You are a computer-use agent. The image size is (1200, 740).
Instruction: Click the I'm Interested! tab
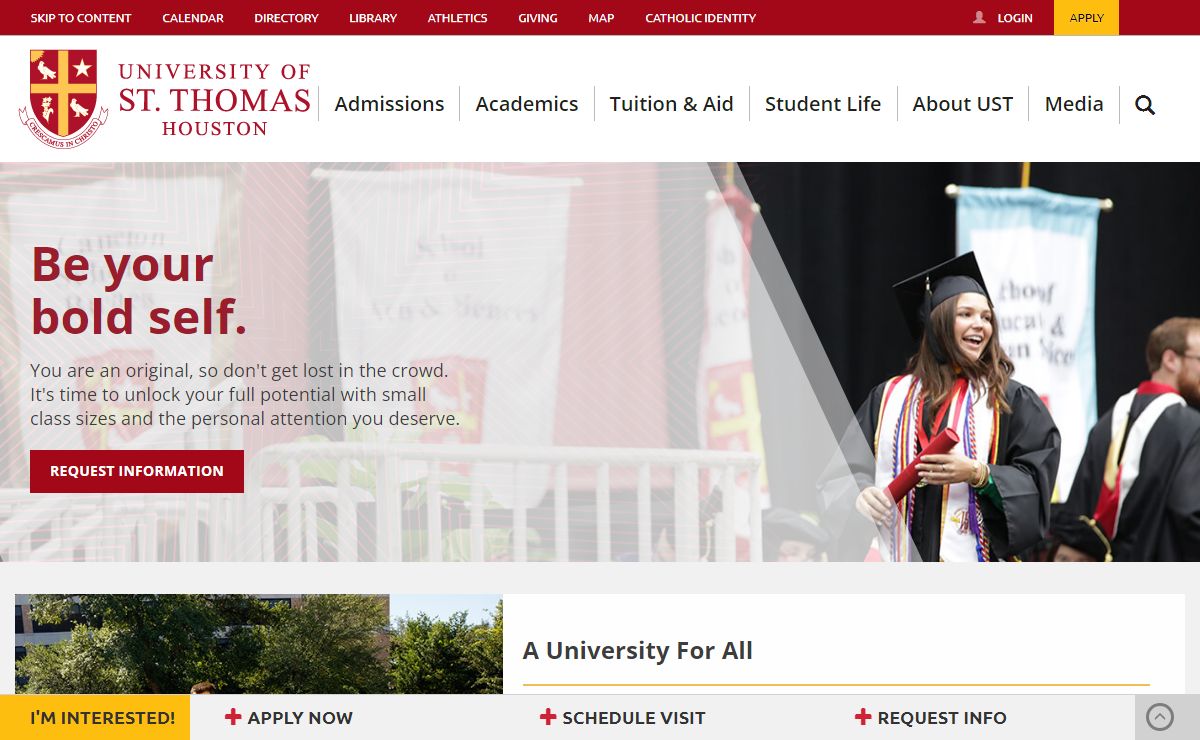pos(95,717)
